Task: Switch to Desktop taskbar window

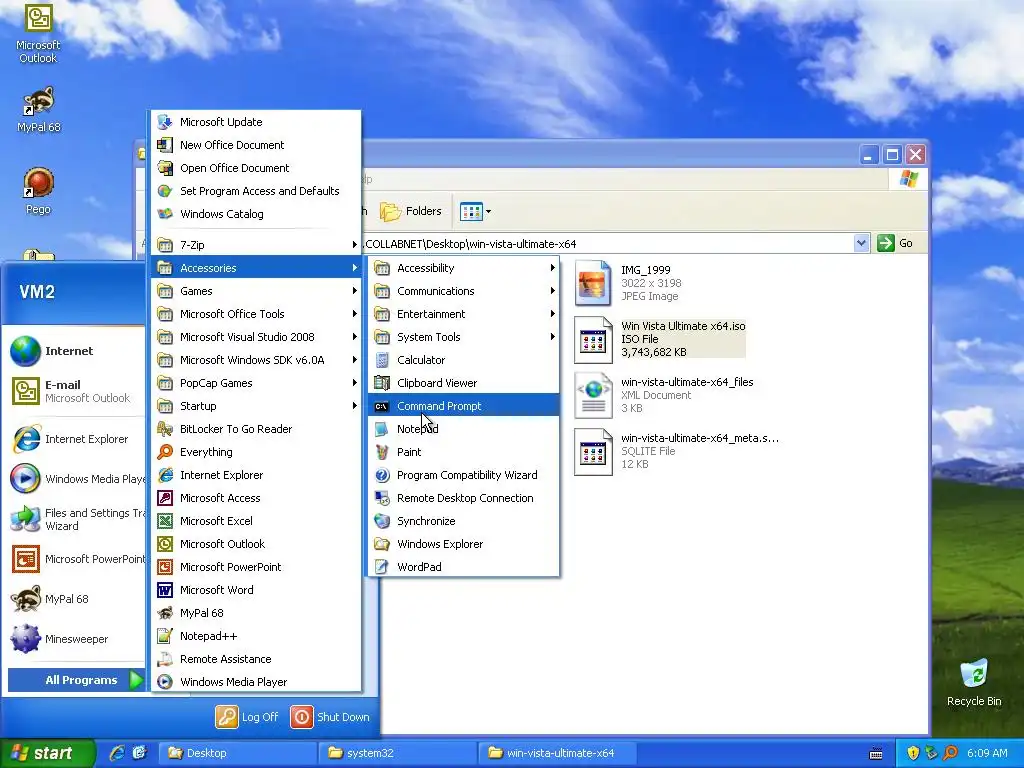Action: click(x=236, y=753)
